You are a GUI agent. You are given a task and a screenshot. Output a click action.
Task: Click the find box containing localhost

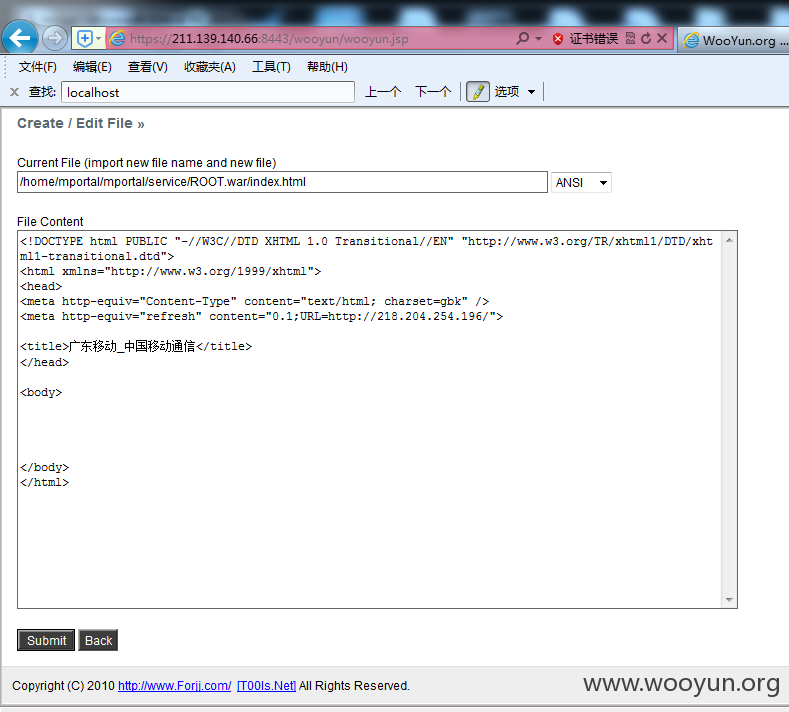pos(208,92)
